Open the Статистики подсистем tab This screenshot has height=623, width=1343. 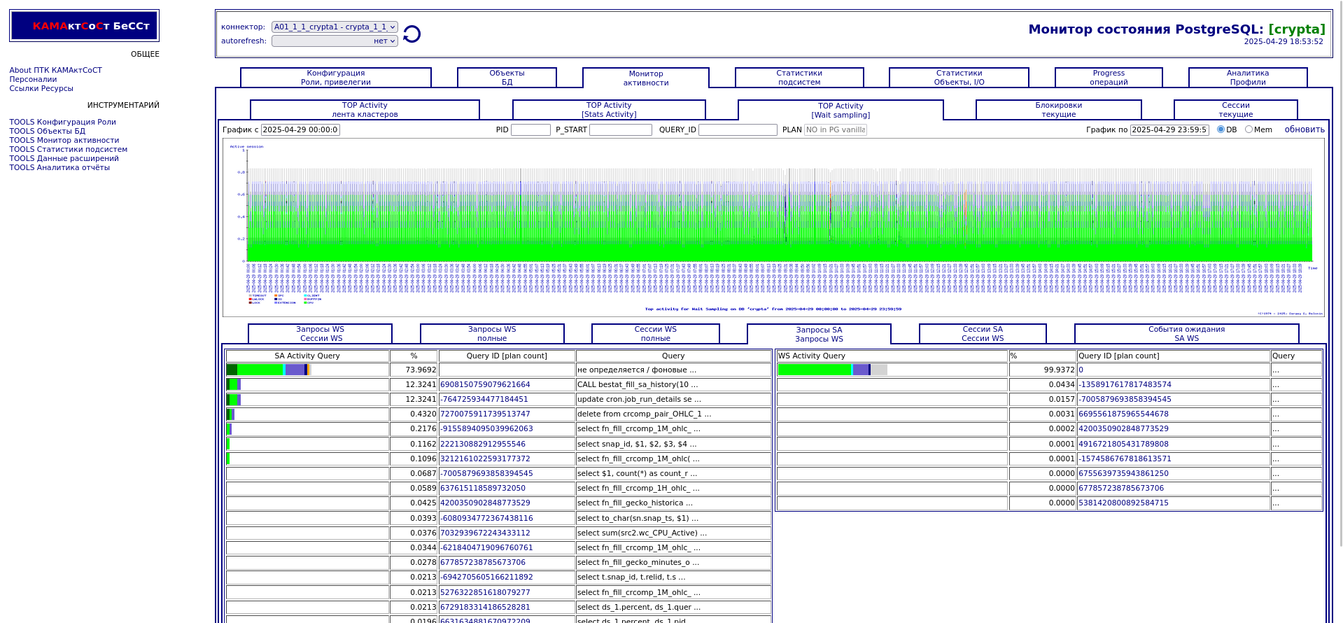799,78
